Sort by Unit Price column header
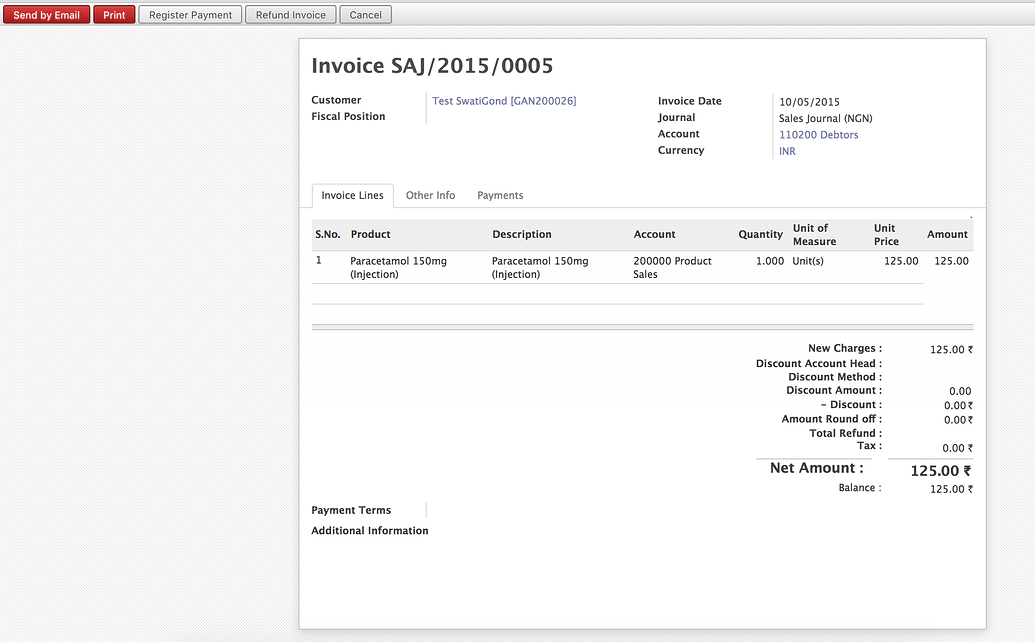This screenshot has width=1035, height=642. pos(886,235)
